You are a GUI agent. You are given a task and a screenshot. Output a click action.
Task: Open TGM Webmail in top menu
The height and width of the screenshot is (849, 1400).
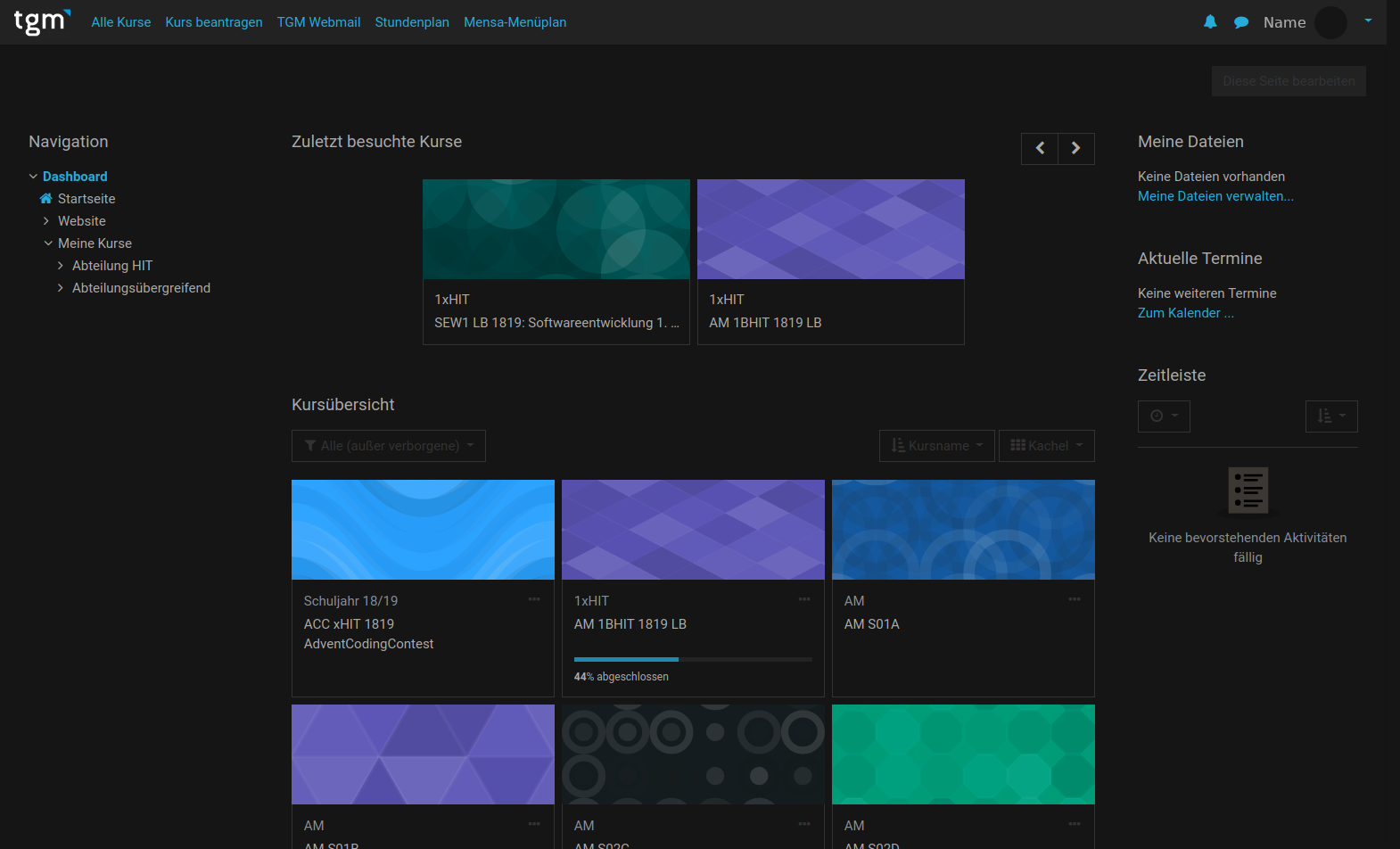pos(318,22)
